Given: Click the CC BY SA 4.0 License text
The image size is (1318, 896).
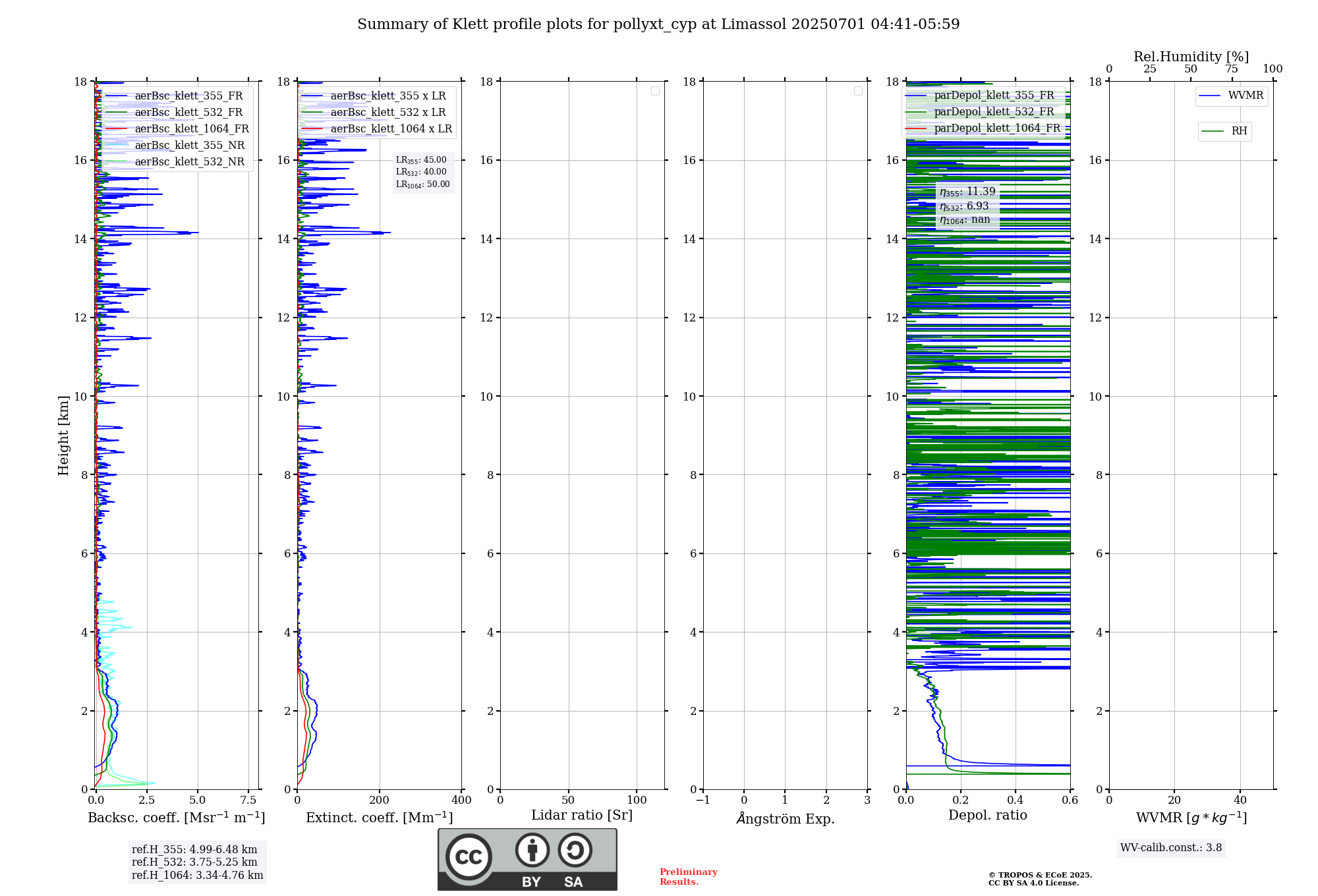Looking at the screenshot, I should point(1034,883).
